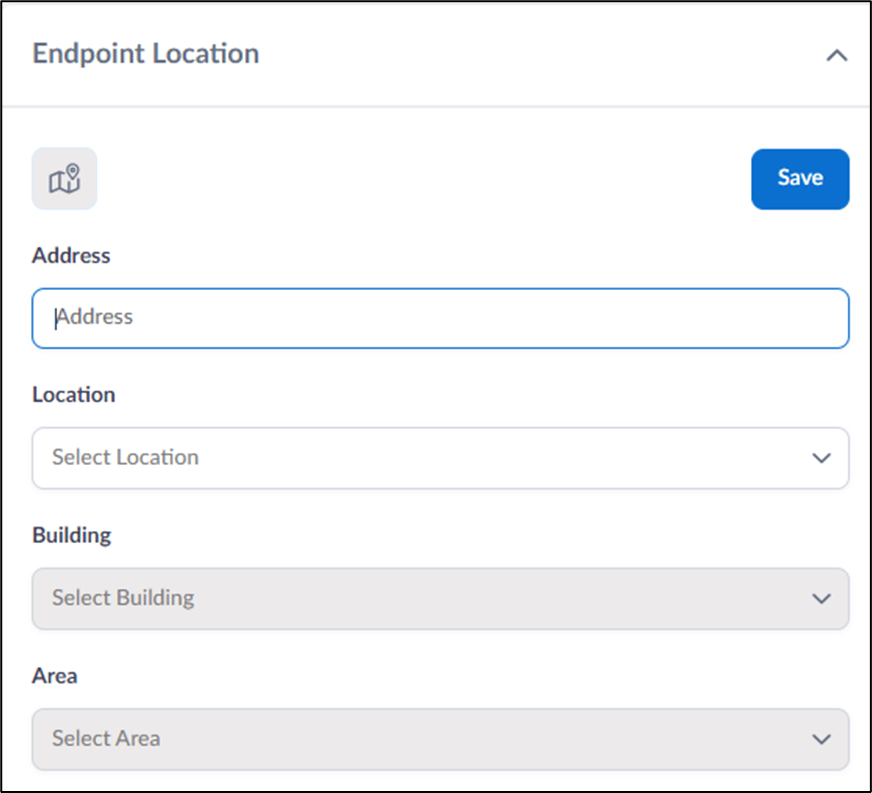Open the Select Location dropdown

pyautogui.click(x=440, y=458)
